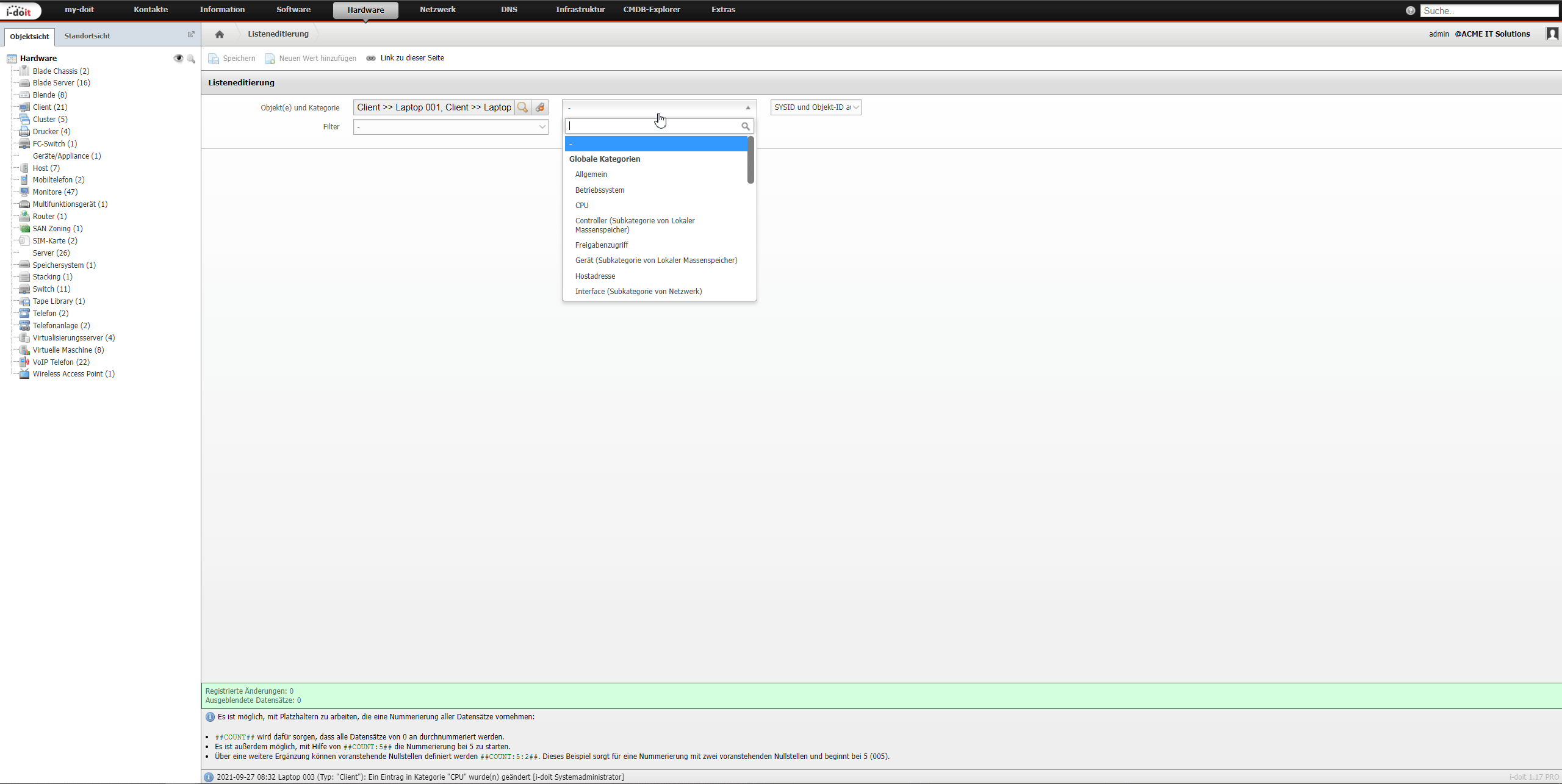Click the Client computer icon
Viewport: 1562px width, 784px height.
pyautogui.click(x=24, y=107)
